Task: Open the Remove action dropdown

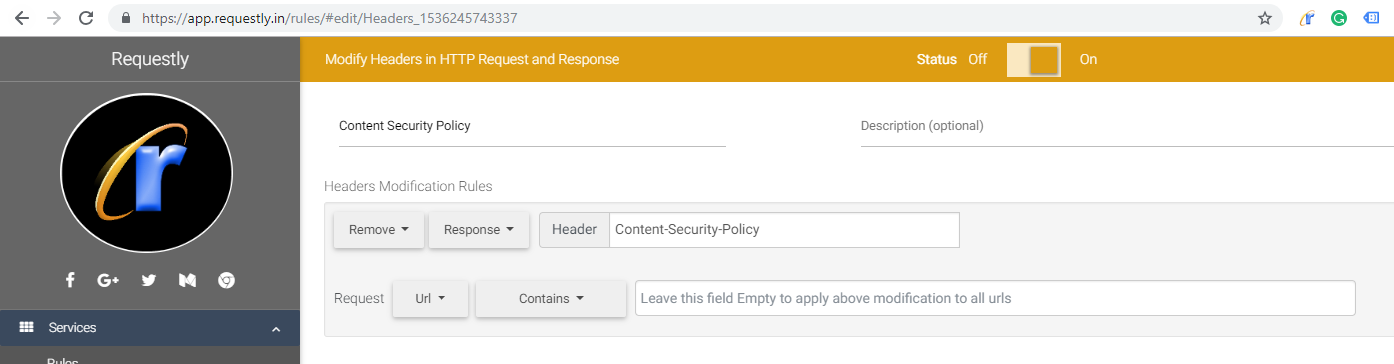Action: pos(379,230)
